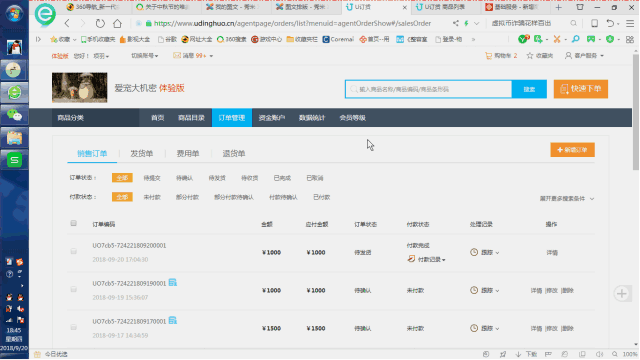Open green WPS S icon on taskbar
Screen dimensions: 640x360
click(x=14, y=160)
